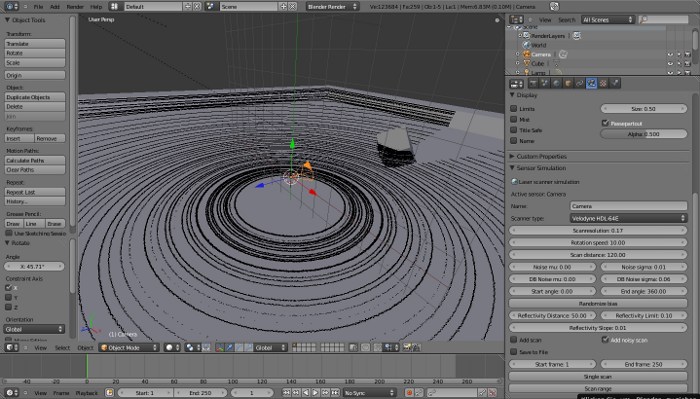700x399 pixels.
Task: Open the Camera data properties tab icon
Action: (592, 83)
